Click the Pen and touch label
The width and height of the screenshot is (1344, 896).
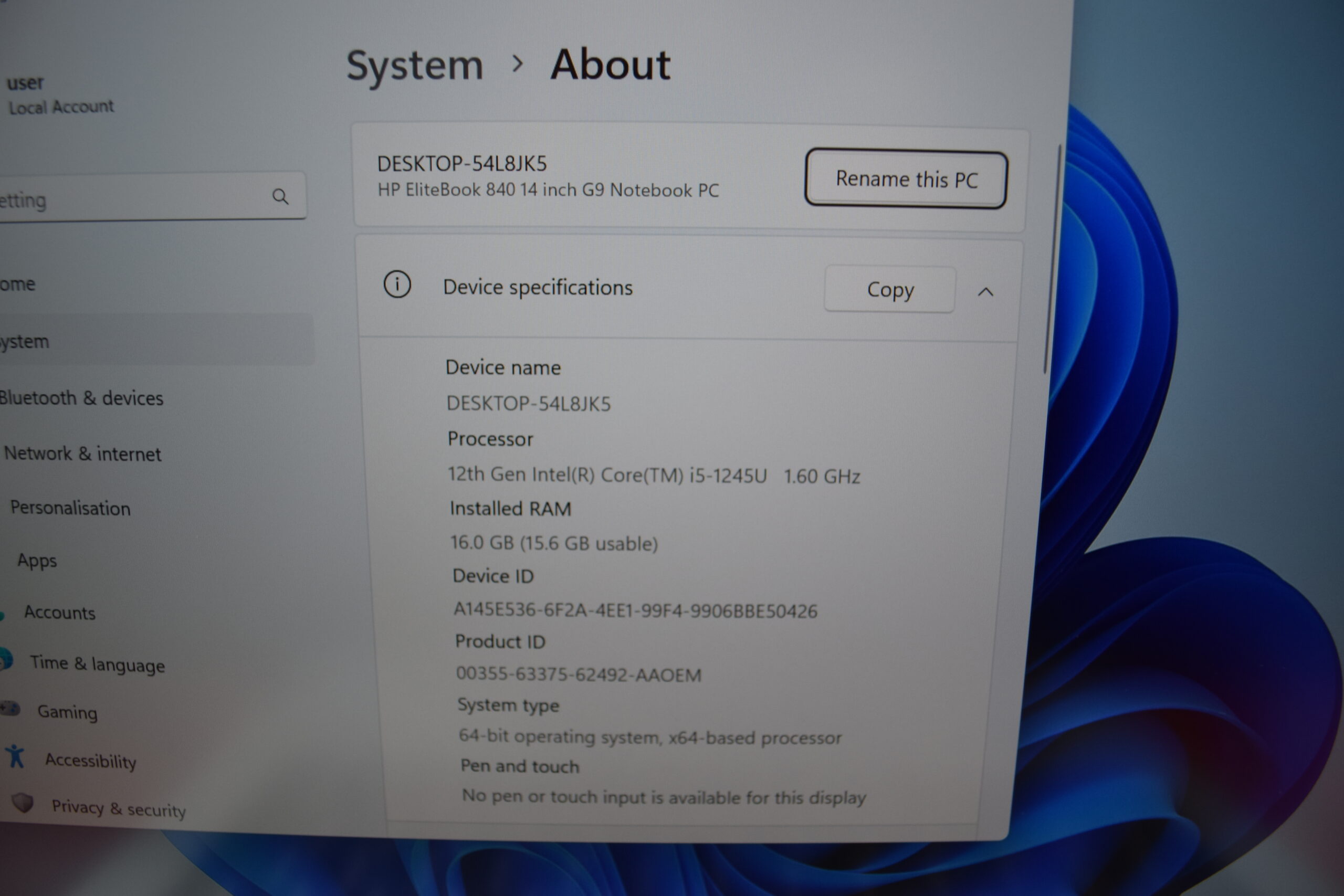click(520, 766)
